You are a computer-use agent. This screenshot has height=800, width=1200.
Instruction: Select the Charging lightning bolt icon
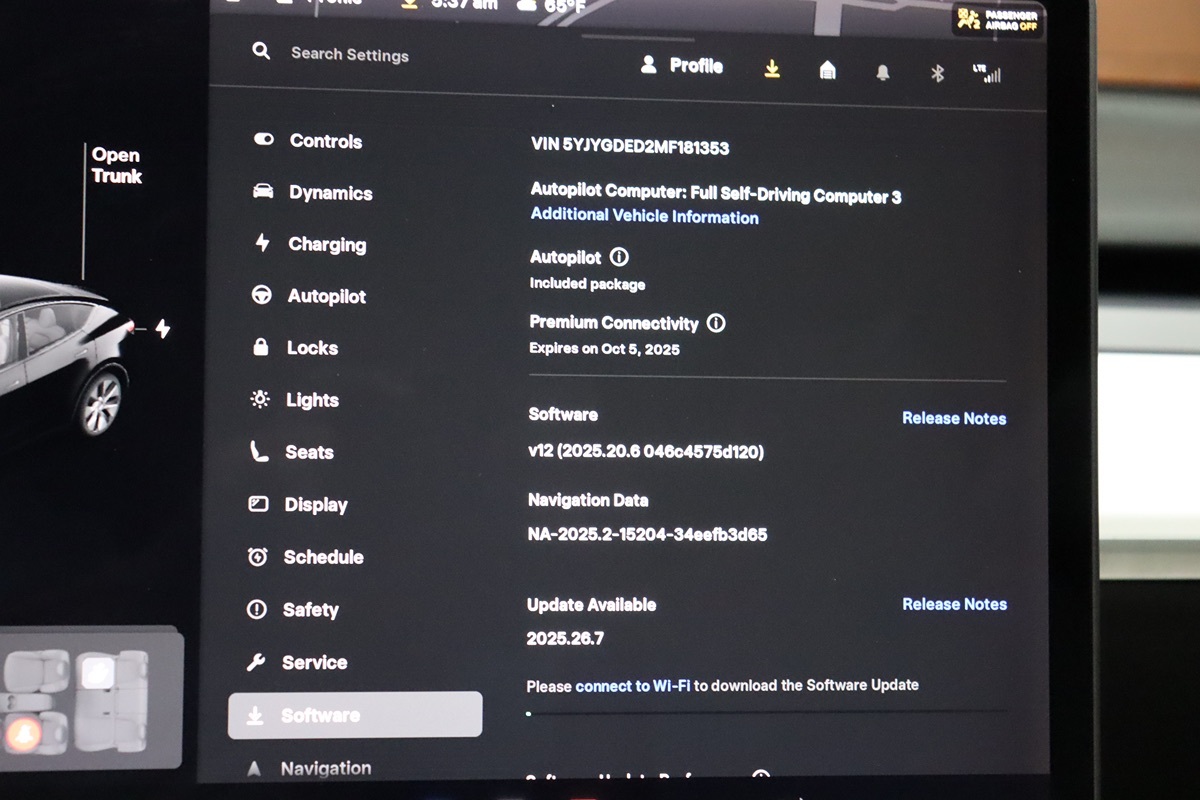click(x=262, y=243)
